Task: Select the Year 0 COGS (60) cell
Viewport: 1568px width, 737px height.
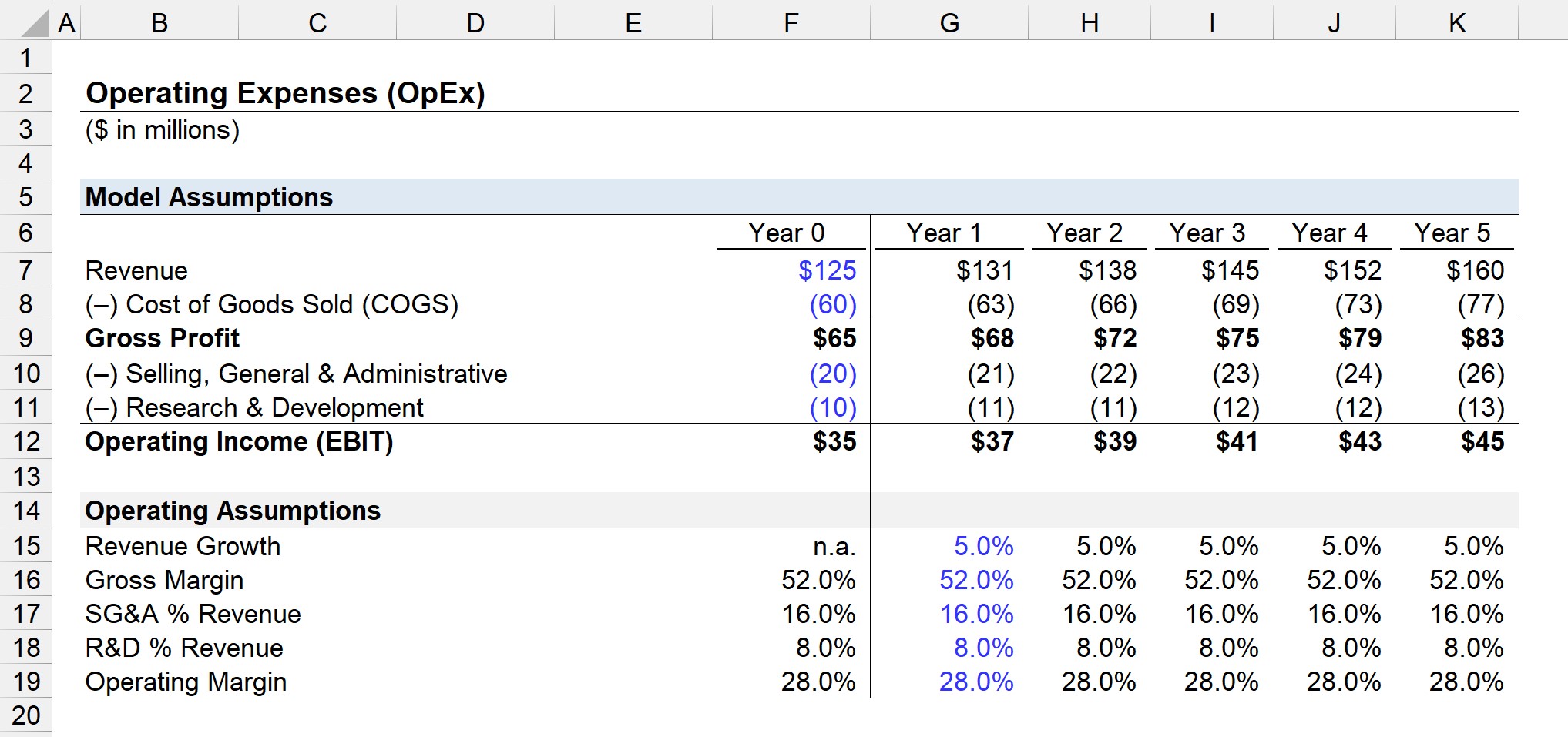Action: (833, 305)
